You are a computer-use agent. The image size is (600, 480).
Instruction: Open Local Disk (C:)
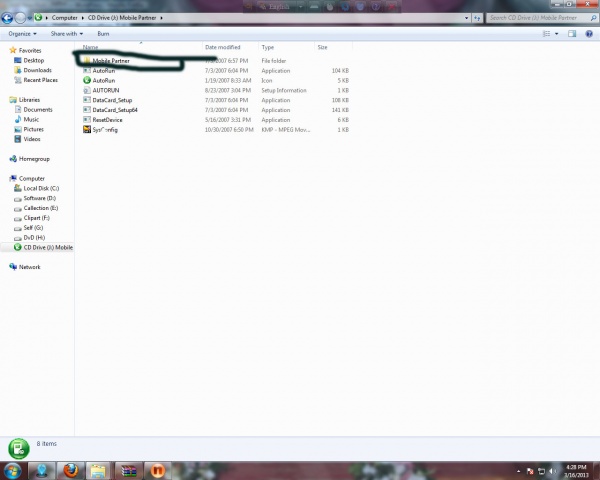click(x=41, y=188)
